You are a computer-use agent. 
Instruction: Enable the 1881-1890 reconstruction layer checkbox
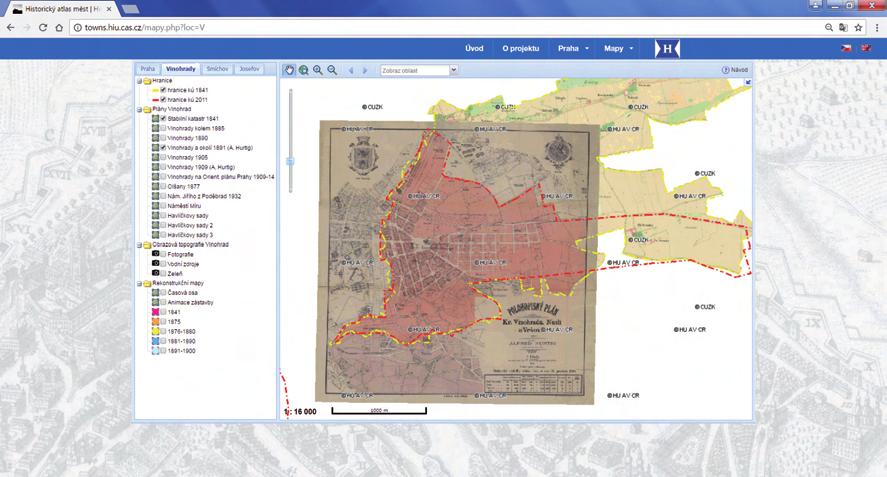click(x=163, y=341)
